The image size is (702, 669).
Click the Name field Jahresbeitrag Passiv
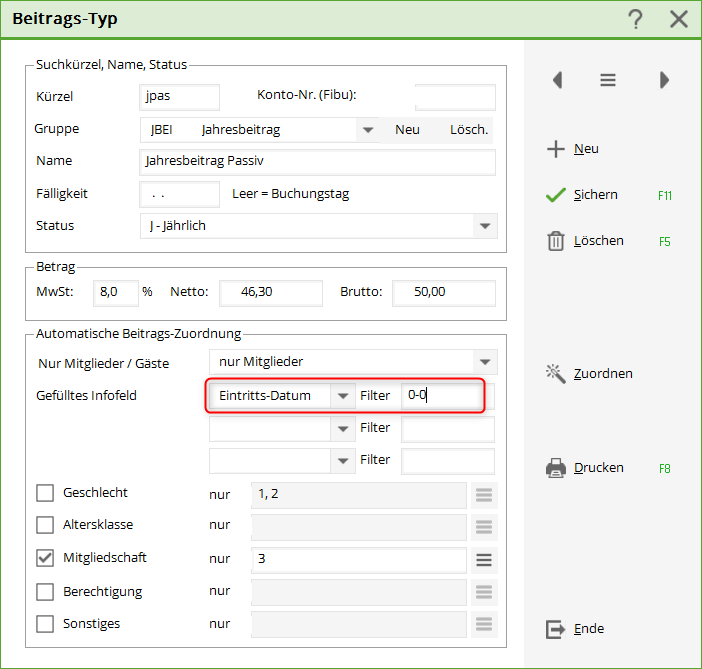317,162
